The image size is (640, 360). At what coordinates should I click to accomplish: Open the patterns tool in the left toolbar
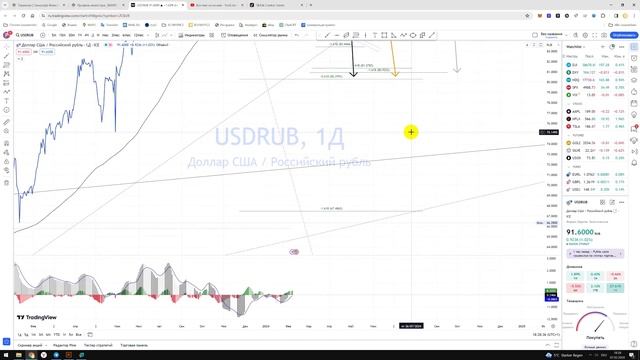tap(6, 74)
